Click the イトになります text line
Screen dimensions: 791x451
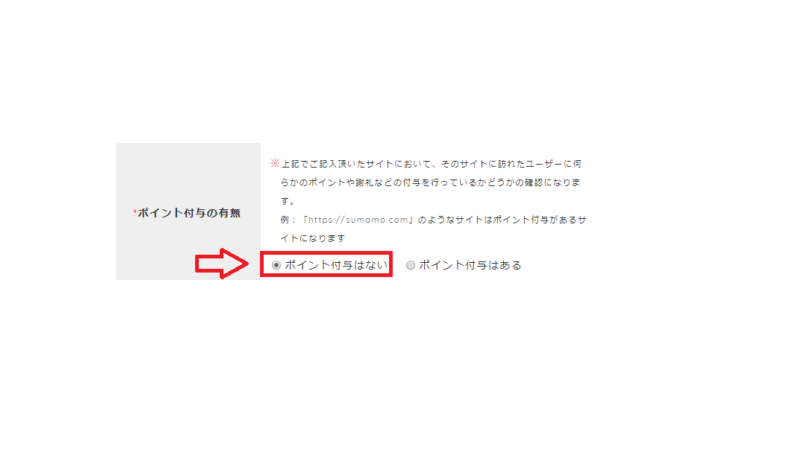coord(313,238)
